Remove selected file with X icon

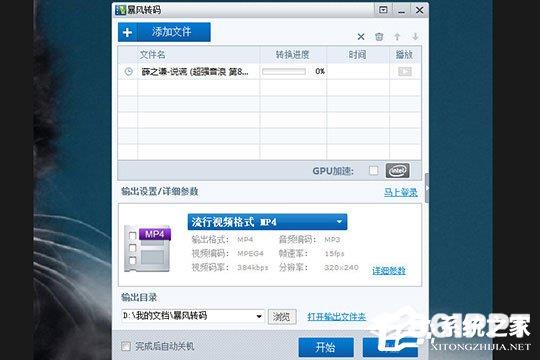tap(361, 37)
